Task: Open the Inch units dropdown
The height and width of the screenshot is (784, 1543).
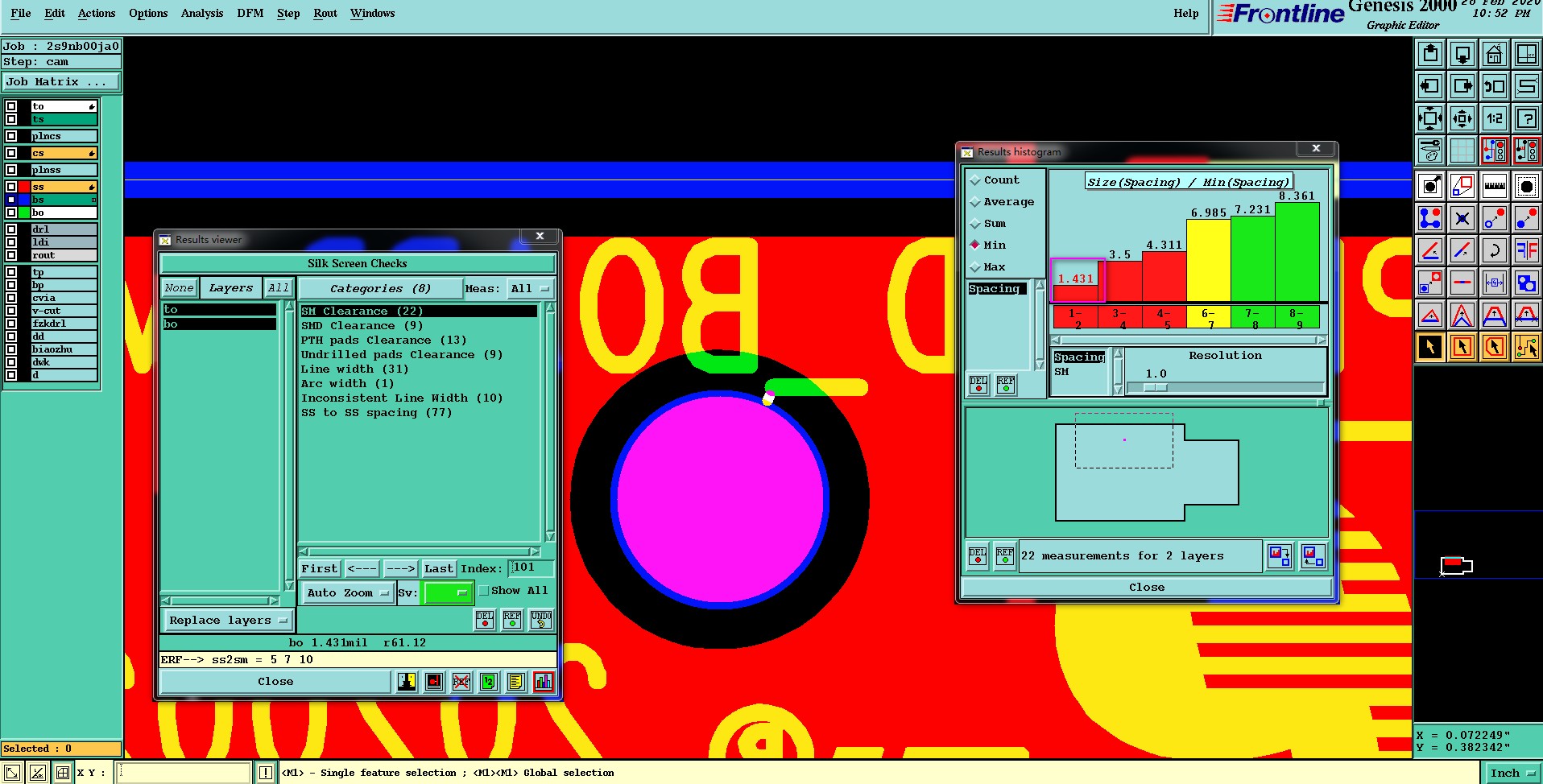Action: click(x=1512, y=773)
